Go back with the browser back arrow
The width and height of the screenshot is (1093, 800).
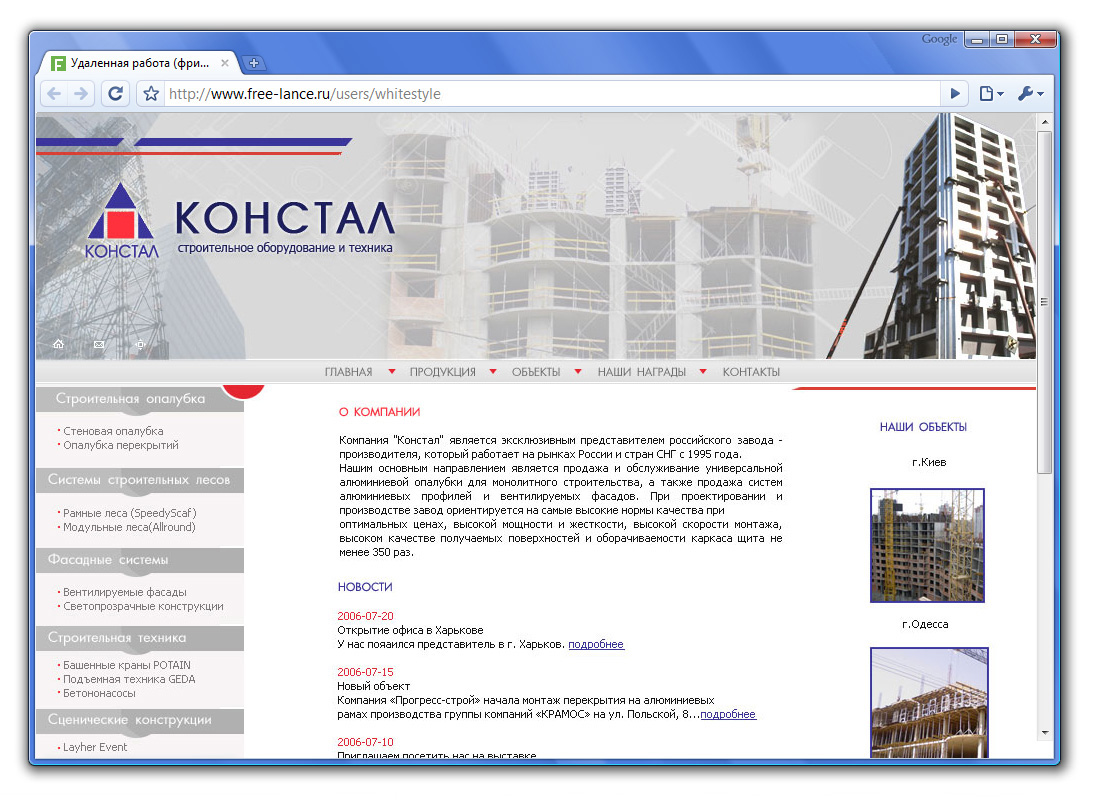55,93
